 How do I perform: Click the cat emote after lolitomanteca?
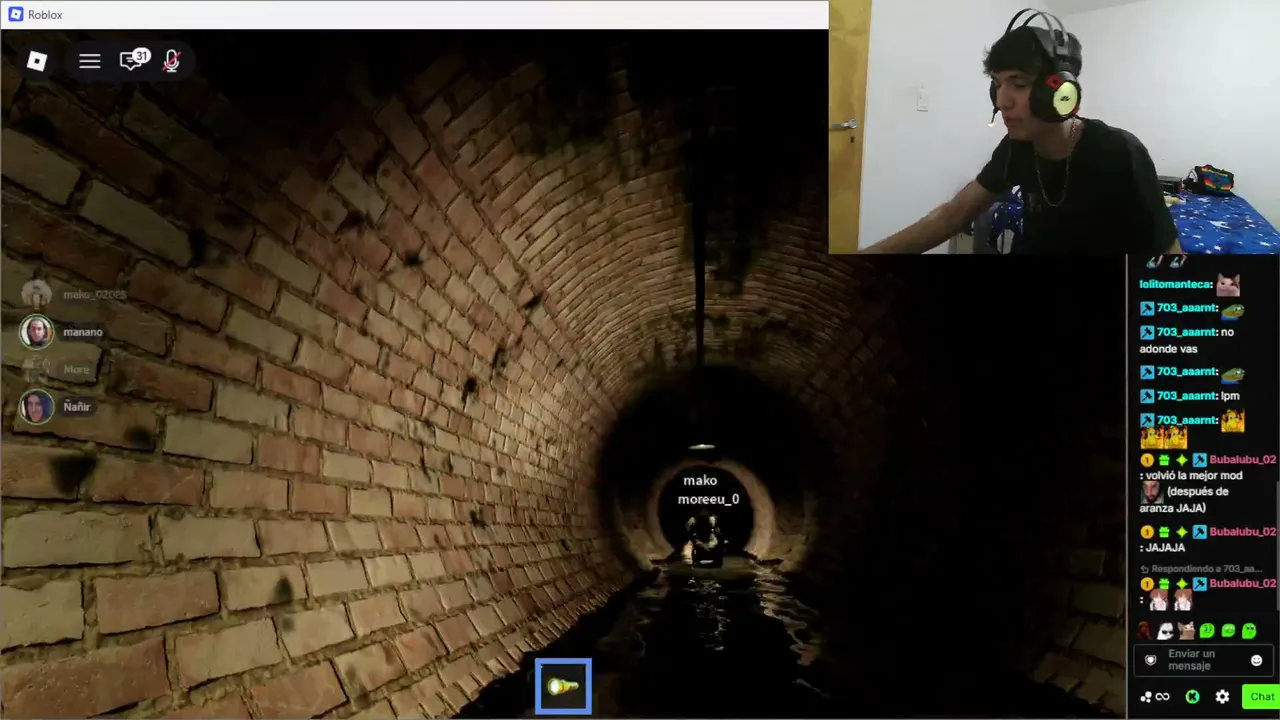(1228, 284)
